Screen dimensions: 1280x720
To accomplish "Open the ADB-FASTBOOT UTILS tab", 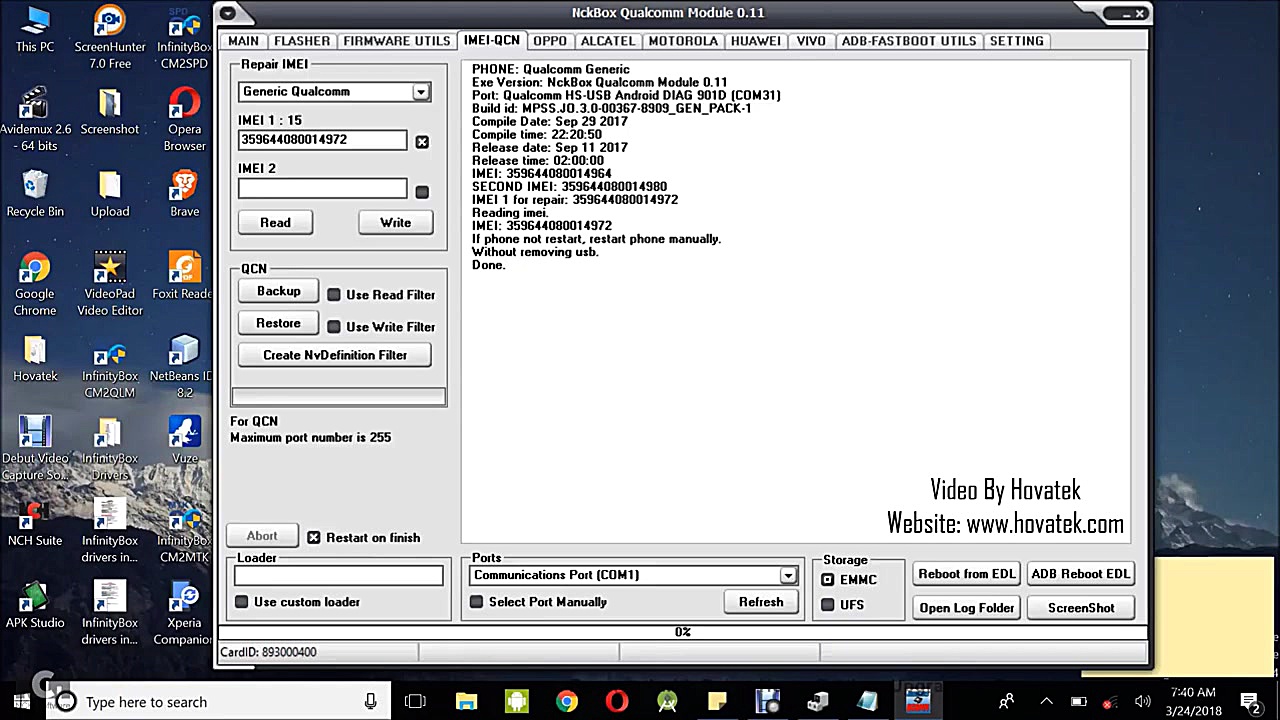I will (x=909, y=41).
